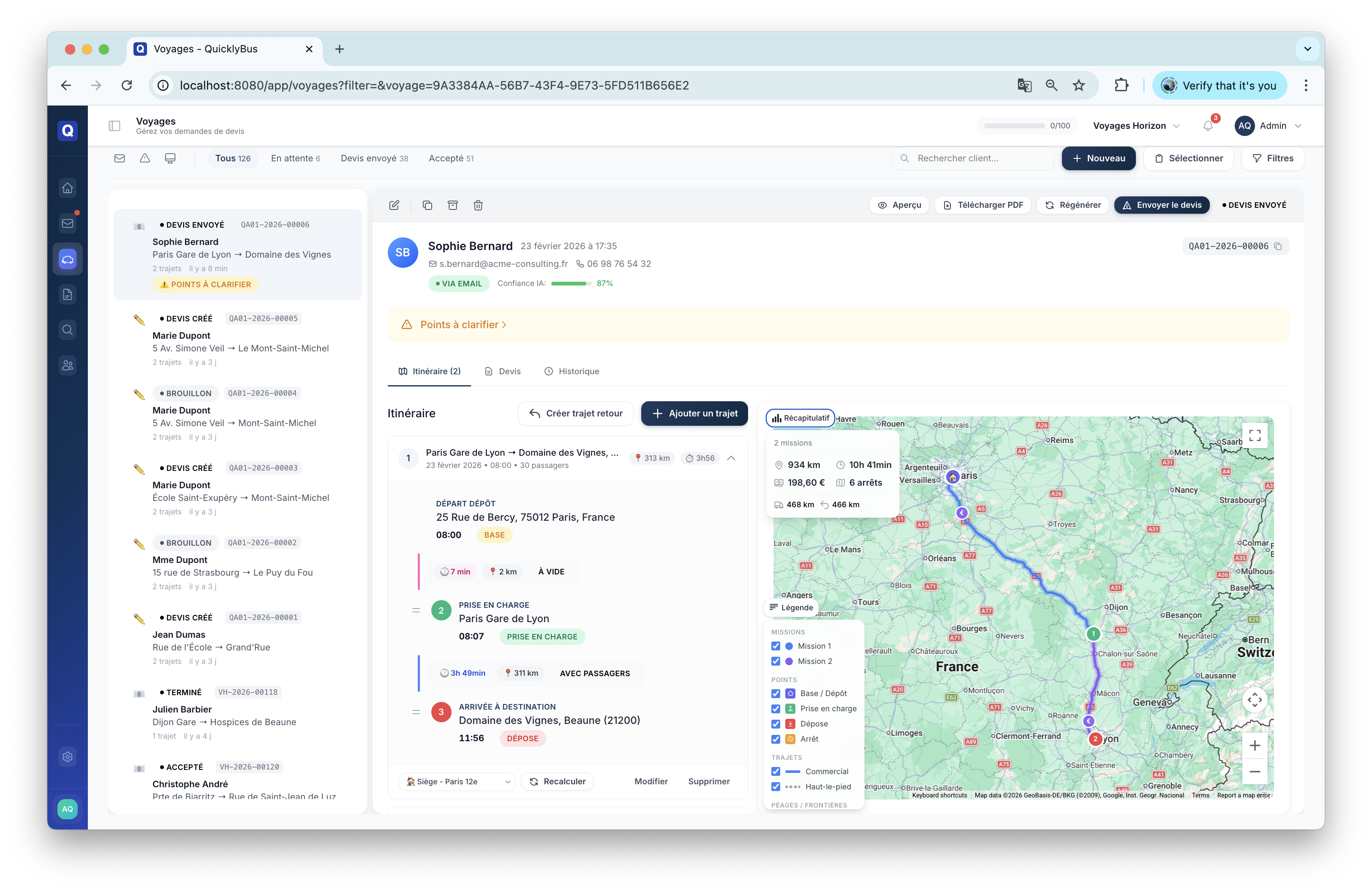Screen dimensions: 1372x892
Task: Duplicate the voyage with copy icon
Action: point(427,205)
